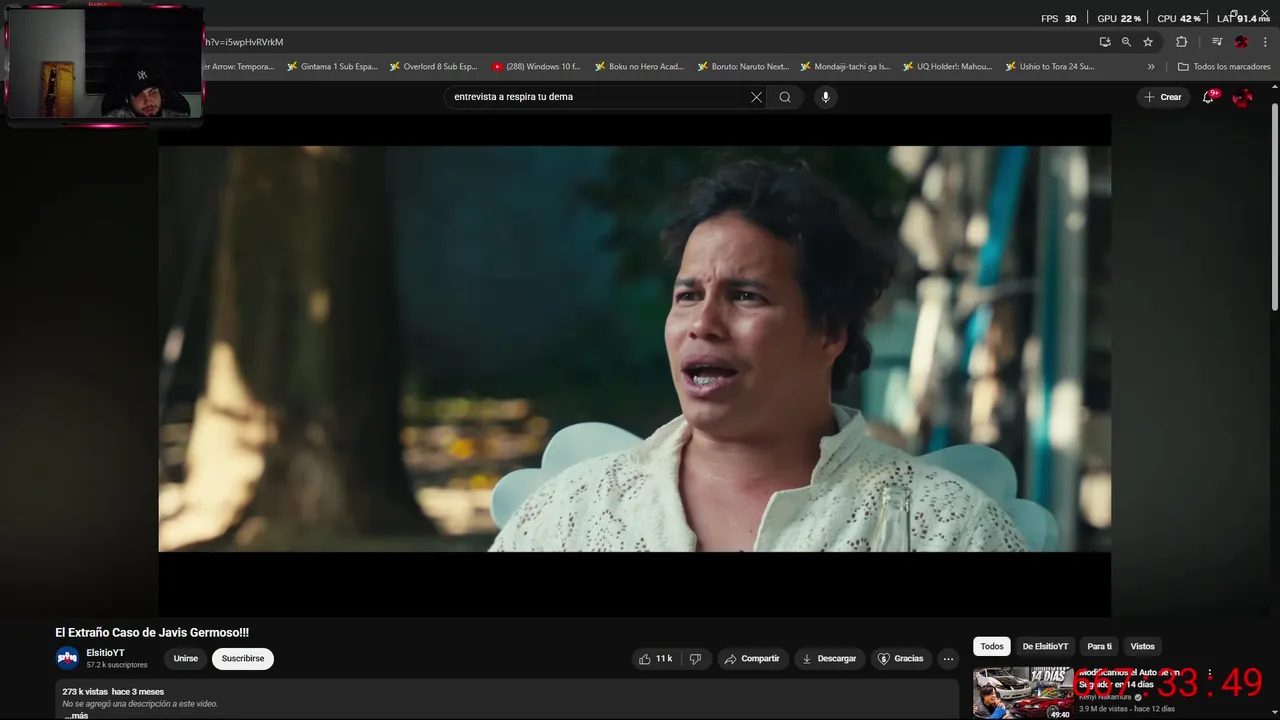Open the media control playlist icon
The width and height of the screenshot is (1280, 720).
1217,42
